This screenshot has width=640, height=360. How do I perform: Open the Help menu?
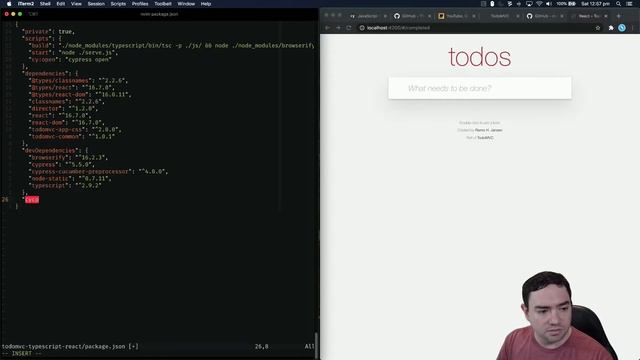pos(206,4)
